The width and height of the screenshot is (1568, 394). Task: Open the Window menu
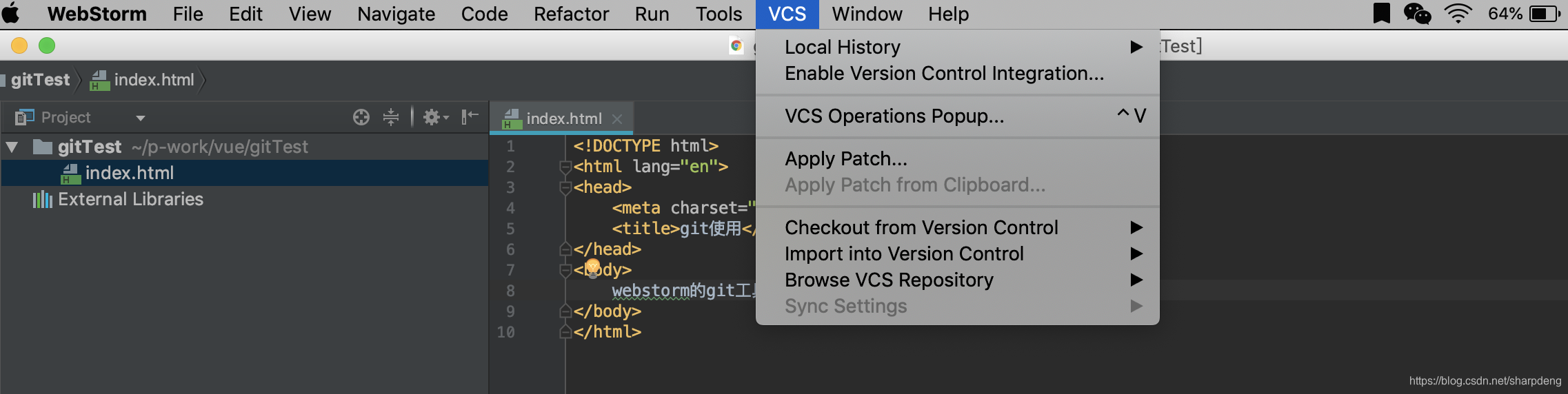[x=867, y=14]
